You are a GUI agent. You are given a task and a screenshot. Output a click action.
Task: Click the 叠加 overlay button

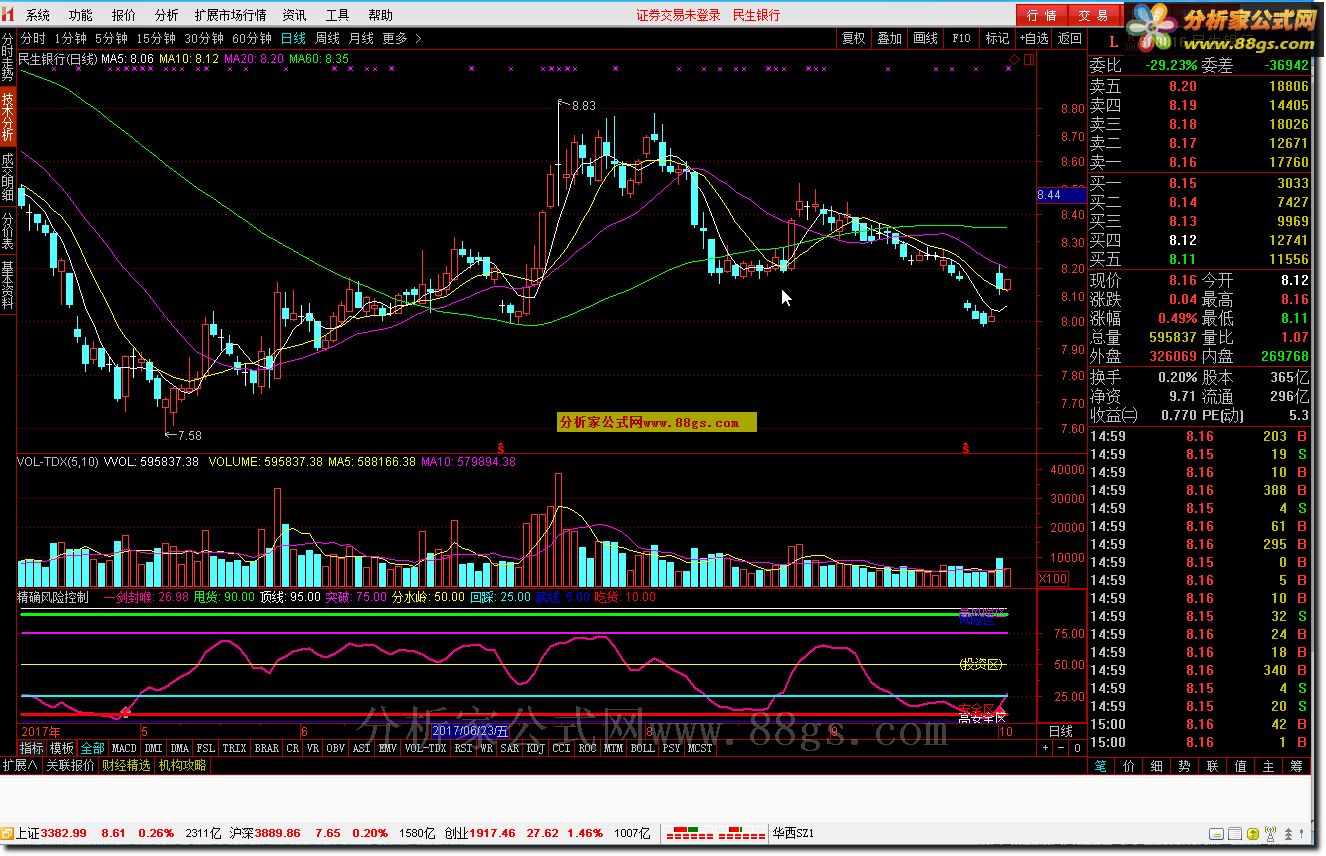tap(889, 38)
